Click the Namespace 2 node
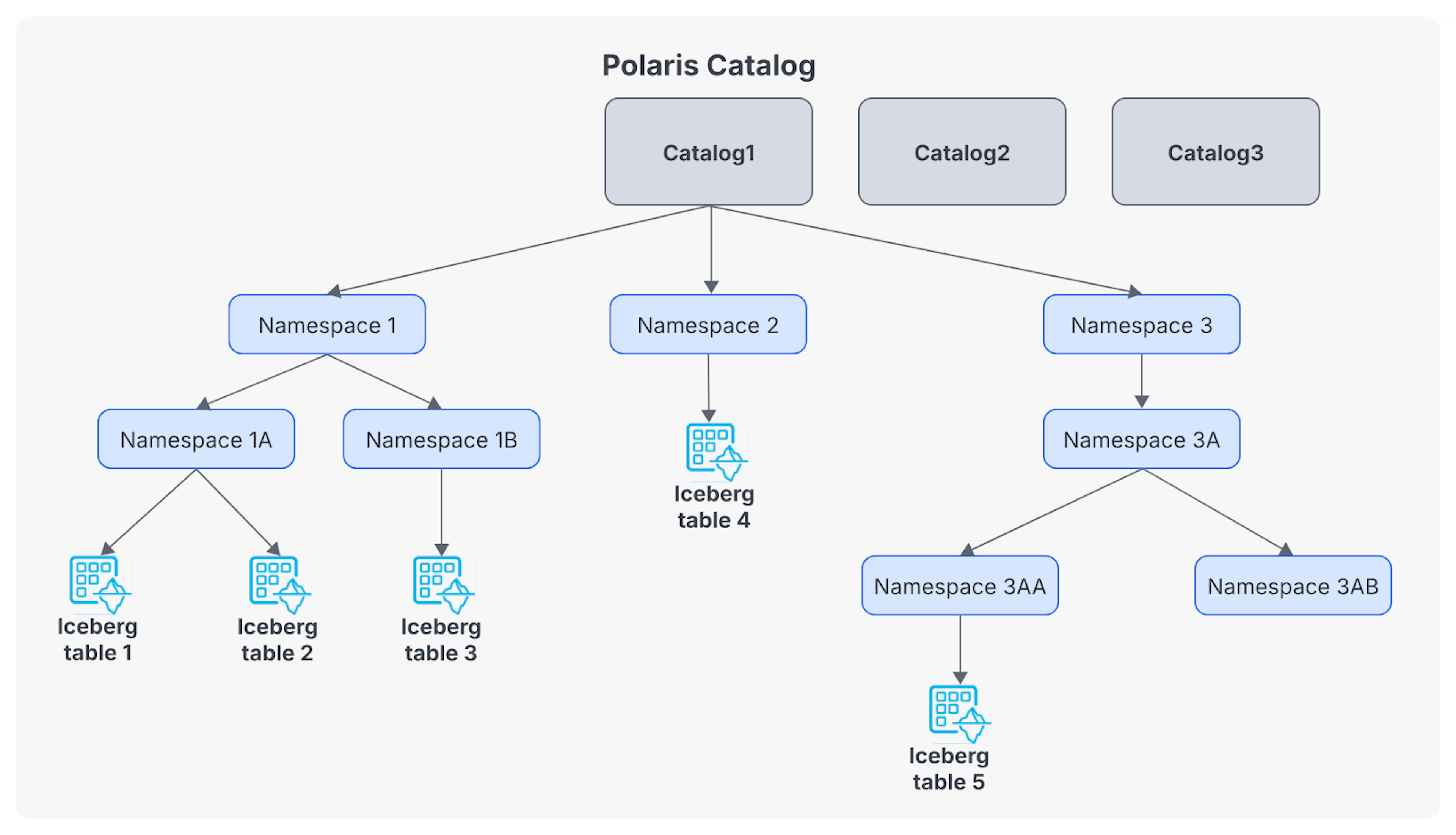The image size is (1456, 835). (708, 325)
